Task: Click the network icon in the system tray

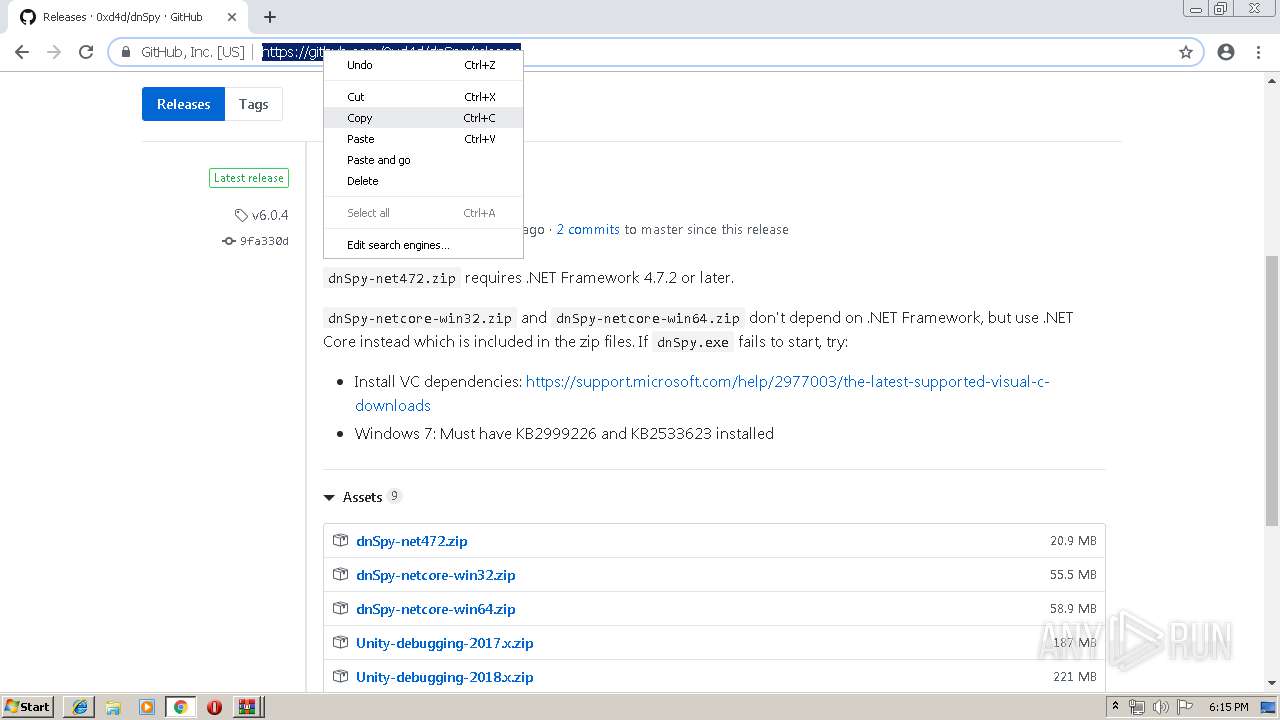Action: 1137,707
